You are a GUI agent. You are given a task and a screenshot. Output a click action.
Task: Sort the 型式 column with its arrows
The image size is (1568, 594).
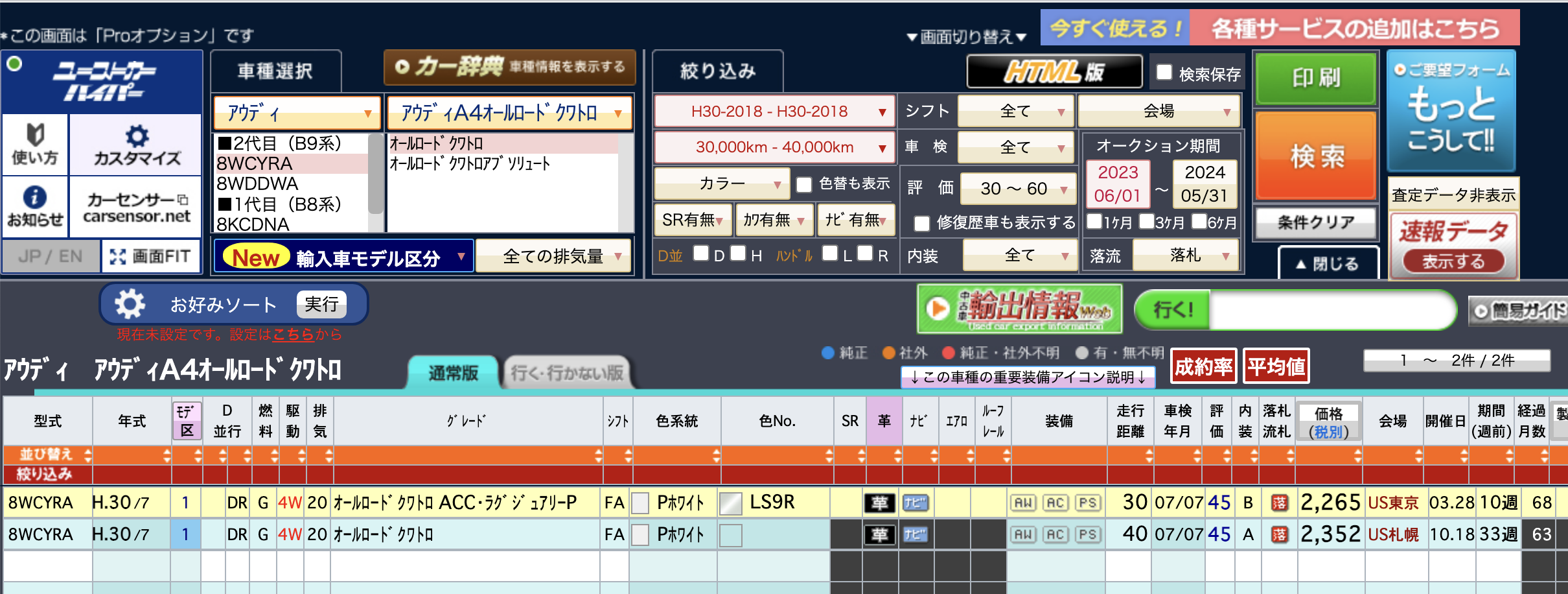[x=88, y=455]
